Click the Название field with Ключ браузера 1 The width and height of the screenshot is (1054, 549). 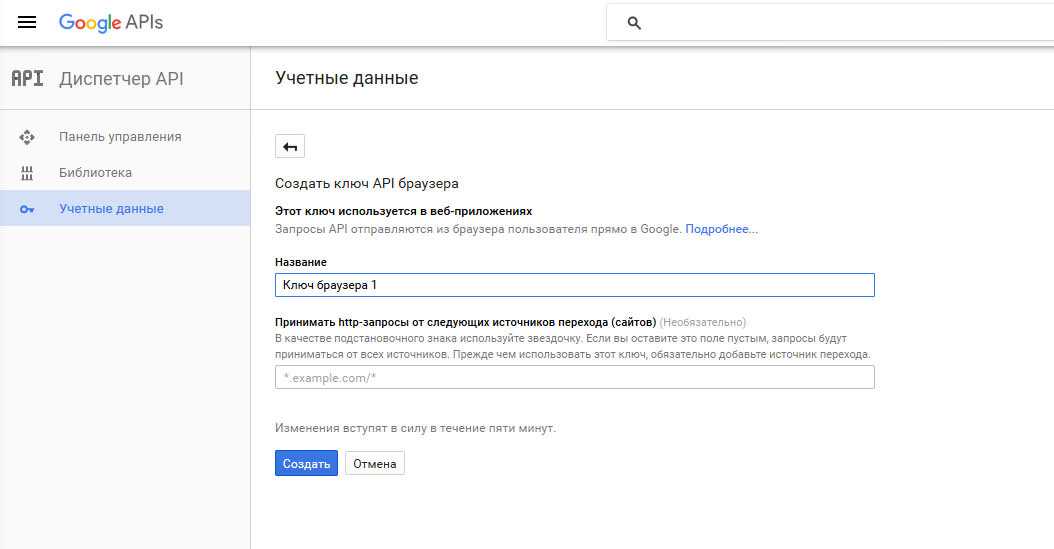coord(574,285)
